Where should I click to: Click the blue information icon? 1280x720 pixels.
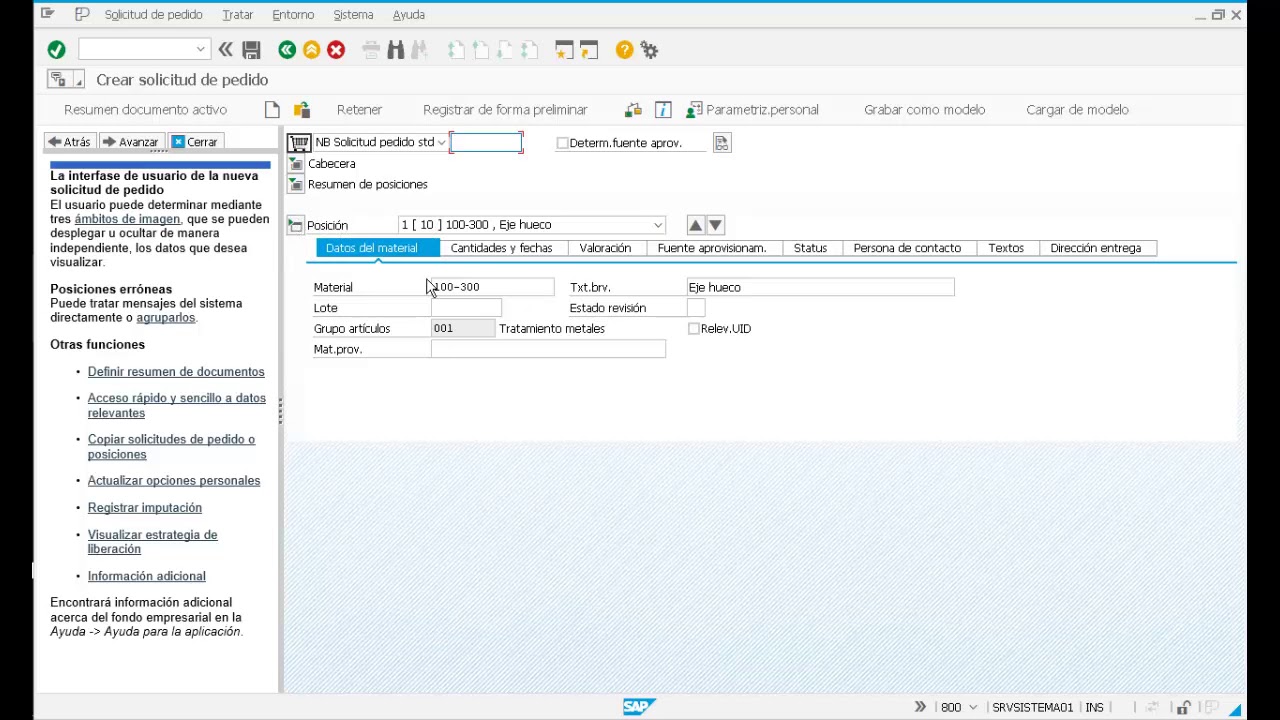pos(662,110)
